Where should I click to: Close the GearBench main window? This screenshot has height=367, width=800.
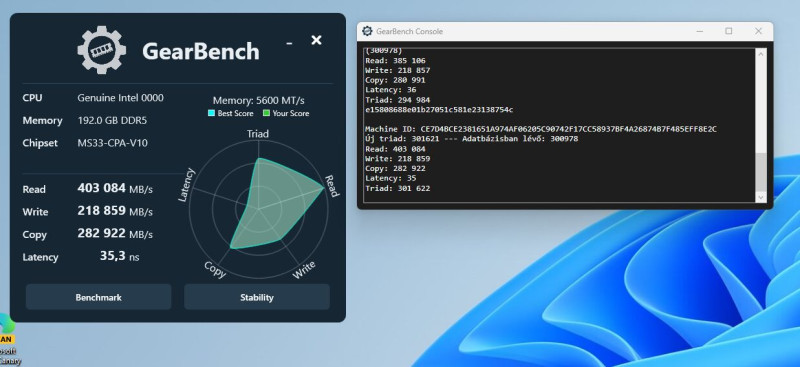coord(316,40)
